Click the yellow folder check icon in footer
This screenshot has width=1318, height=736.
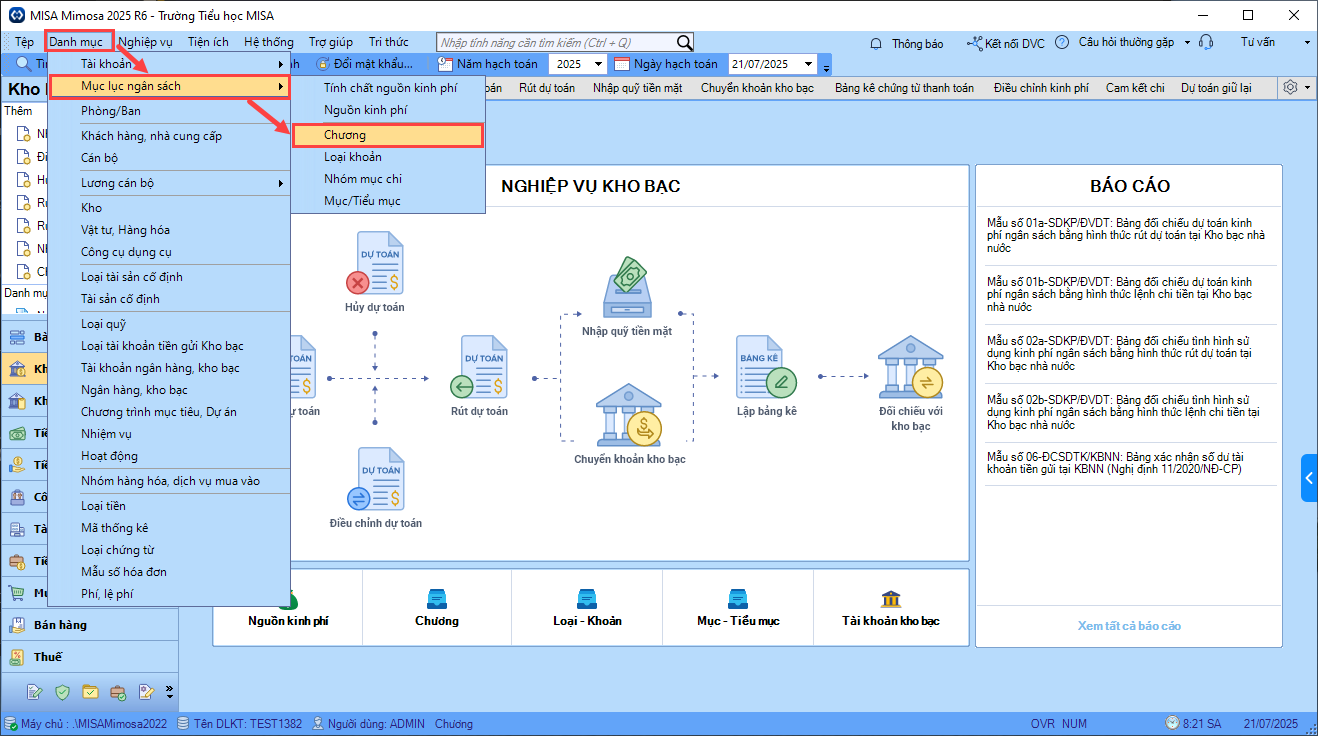[90, 691]
